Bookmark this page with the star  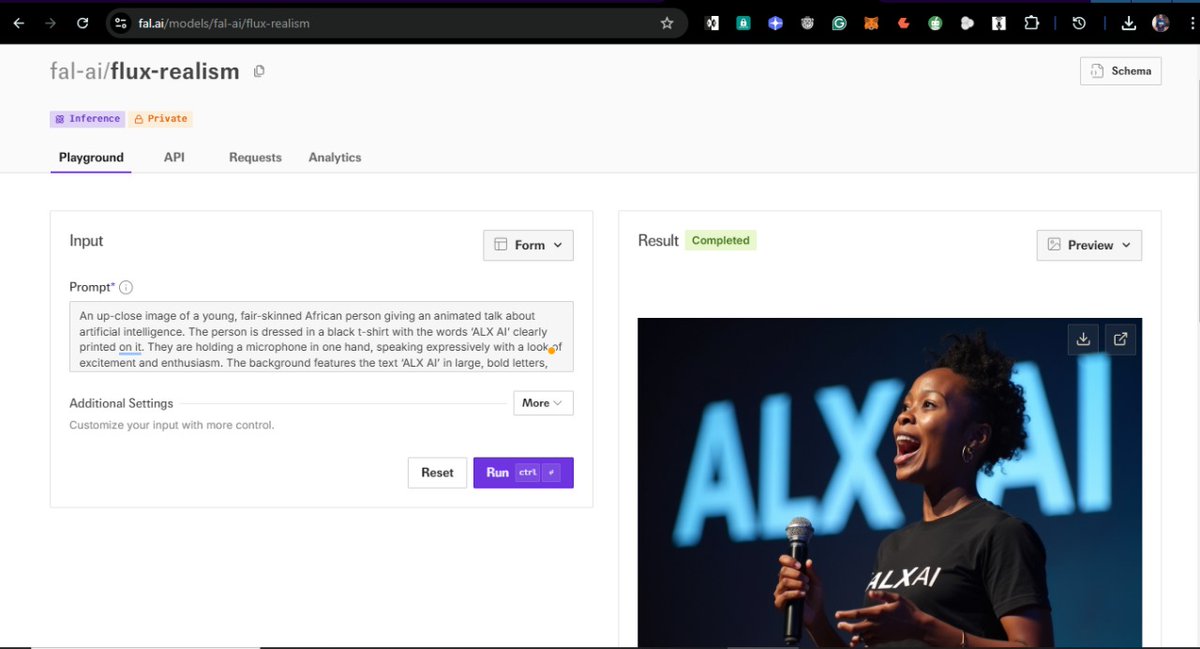[667, 23]
